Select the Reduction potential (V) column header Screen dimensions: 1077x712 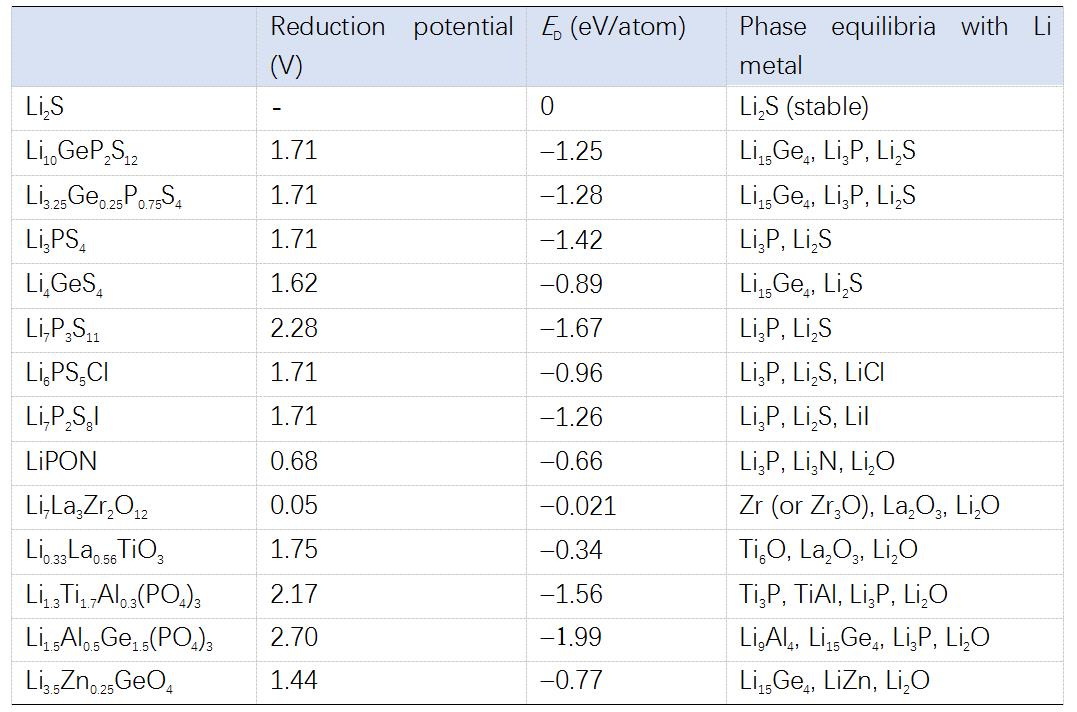391,45
